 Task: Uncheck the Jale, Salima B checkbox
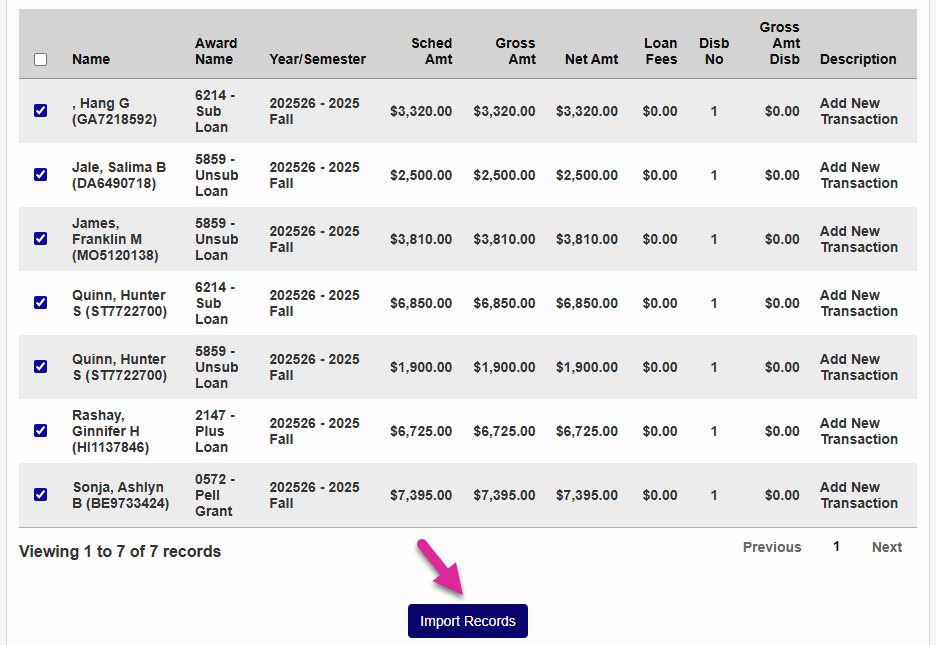[40, 175]
